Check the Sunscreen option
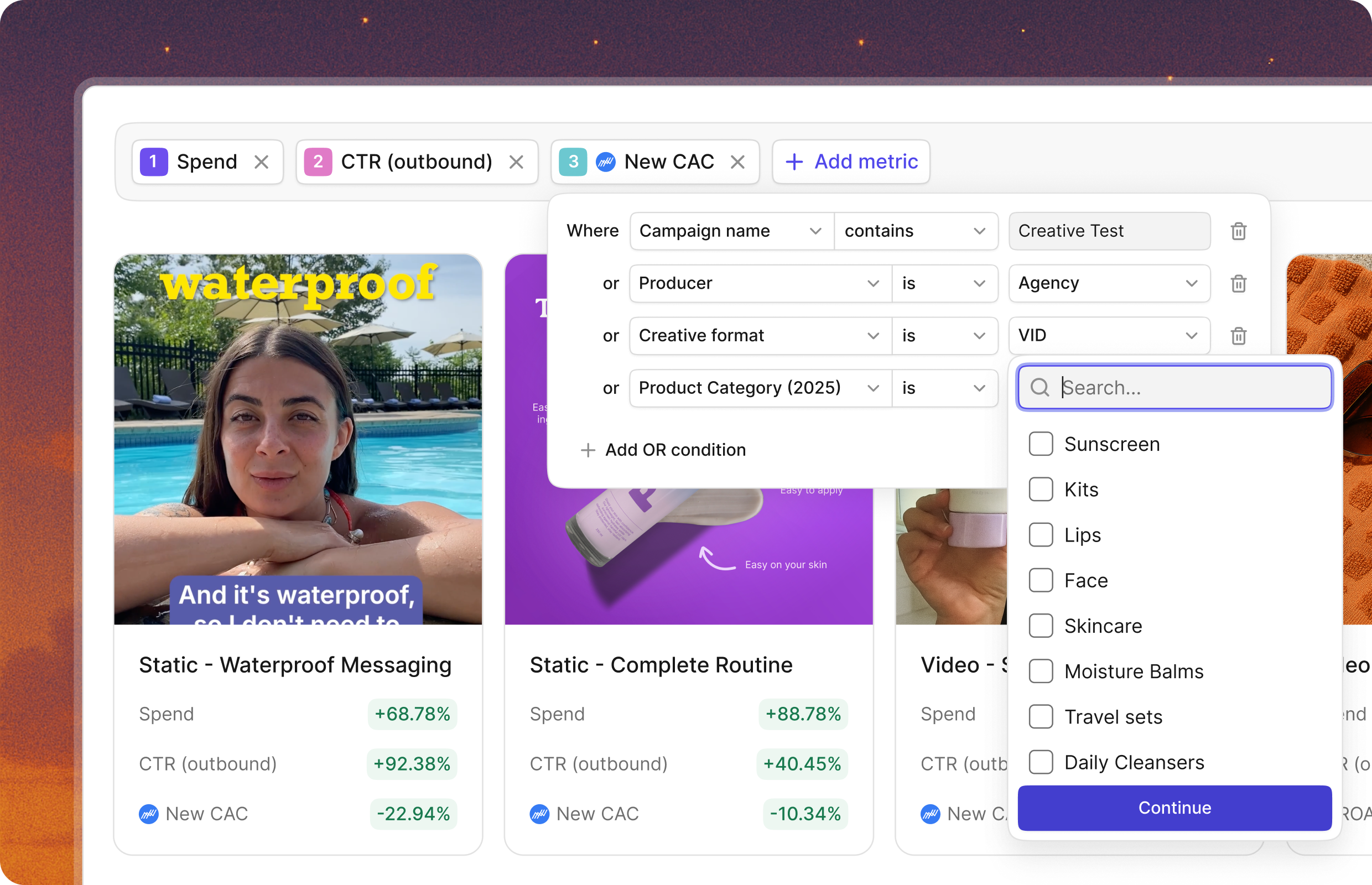 coord(1041,444)
